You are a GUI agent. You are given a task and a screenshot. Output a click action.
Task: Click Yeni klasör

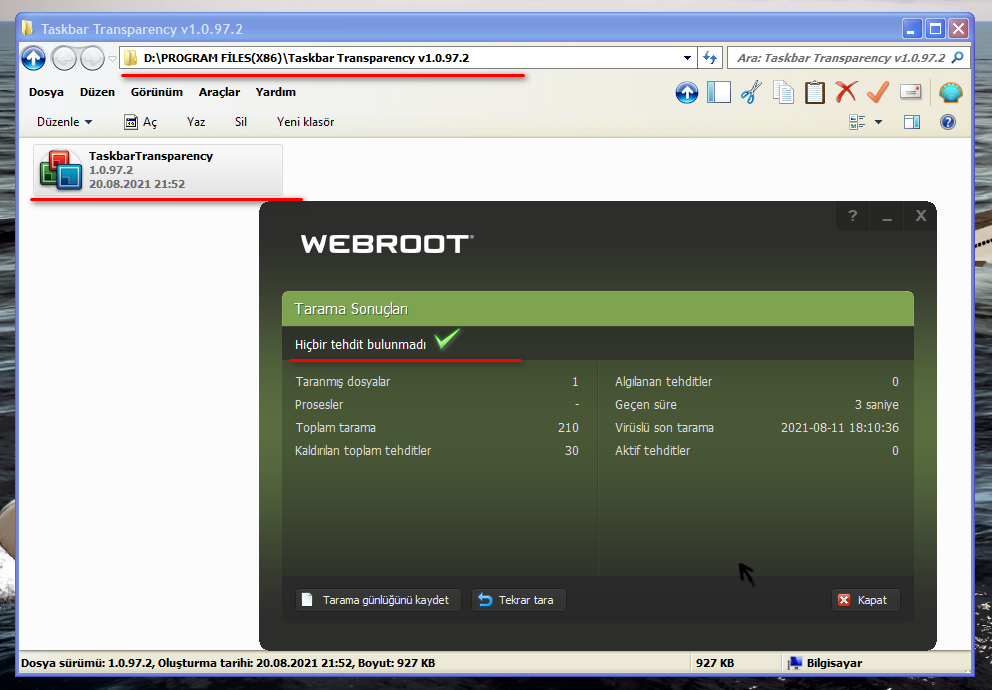click(306, 122)
